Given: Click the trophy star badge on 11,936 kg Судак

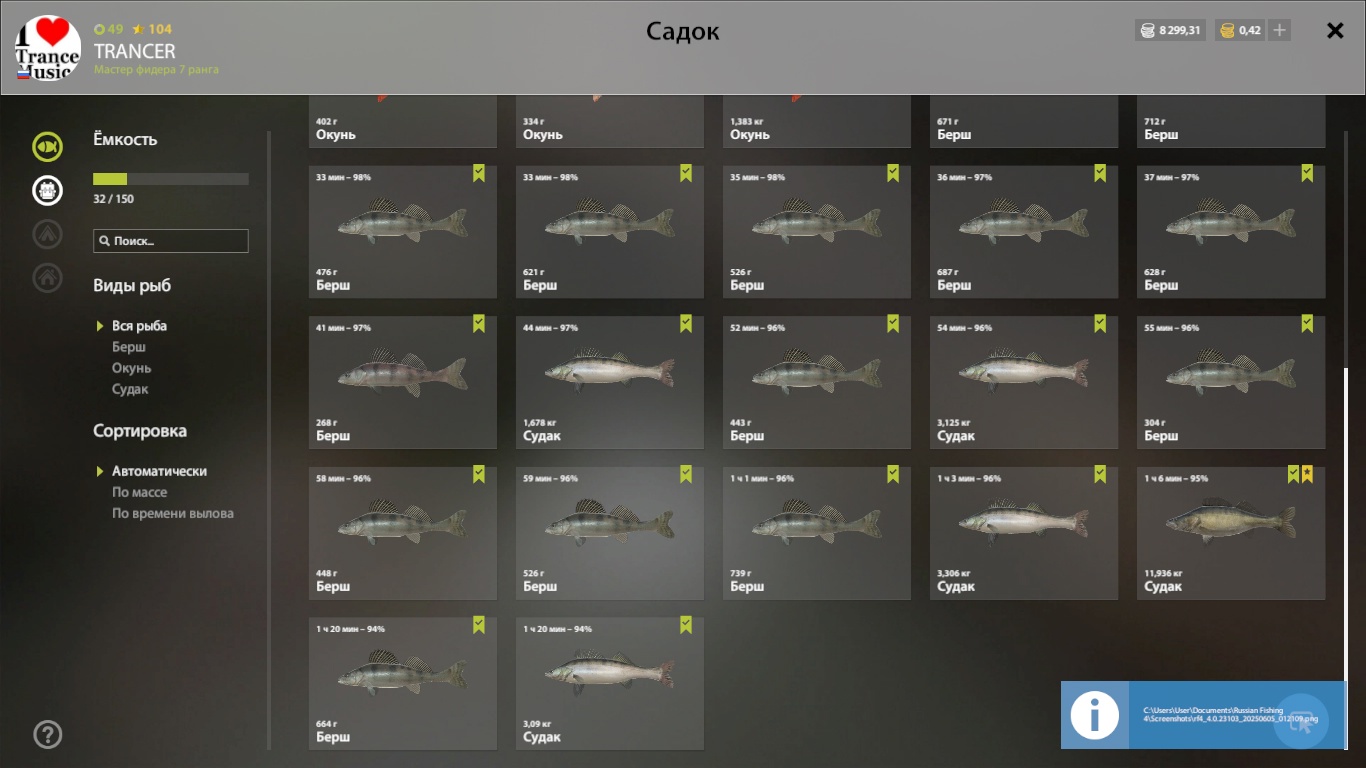Looking at the screenshot, I should [1307, 474].
